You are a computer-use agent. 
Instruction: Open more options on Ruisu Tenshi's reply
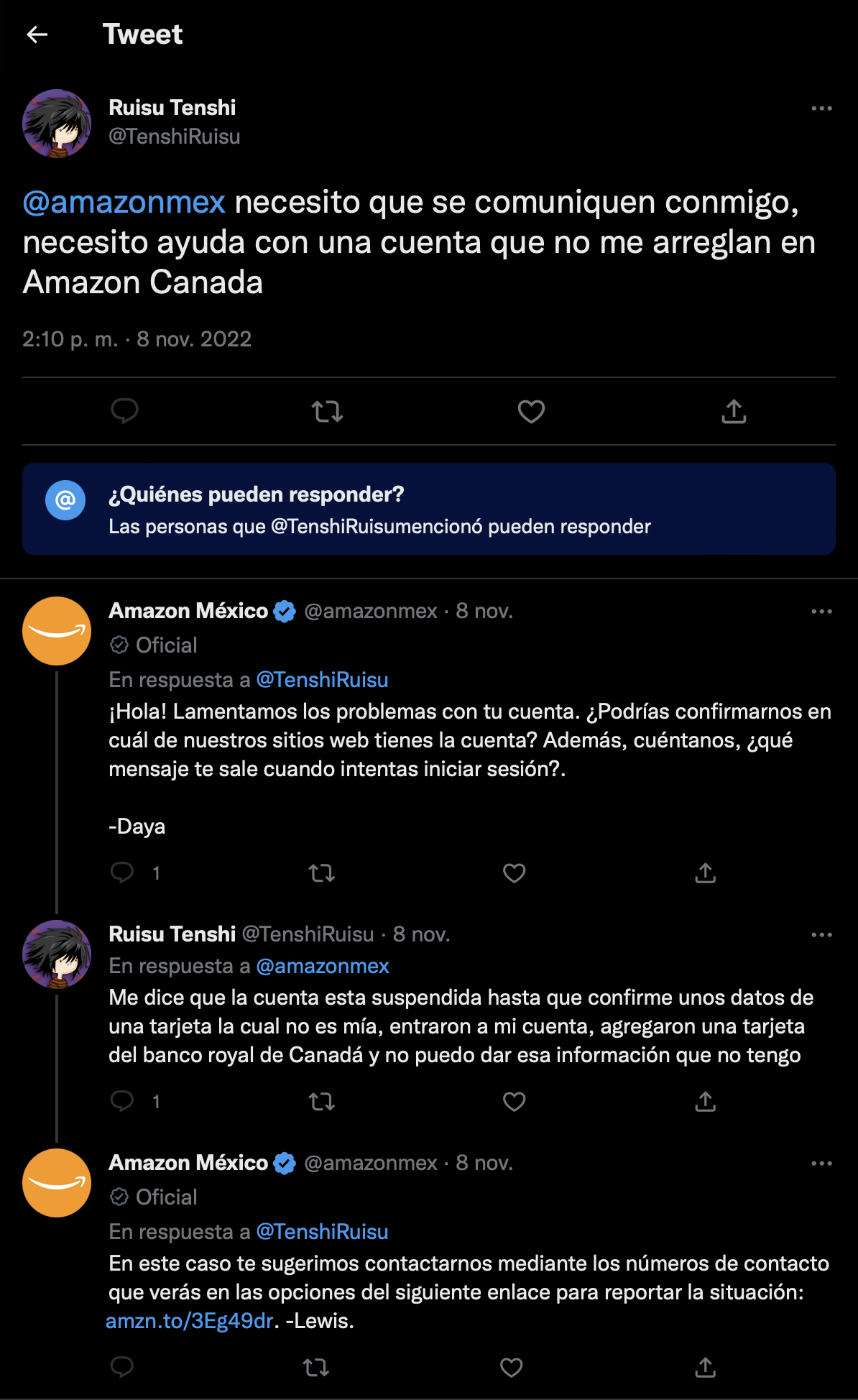[820, 934]
